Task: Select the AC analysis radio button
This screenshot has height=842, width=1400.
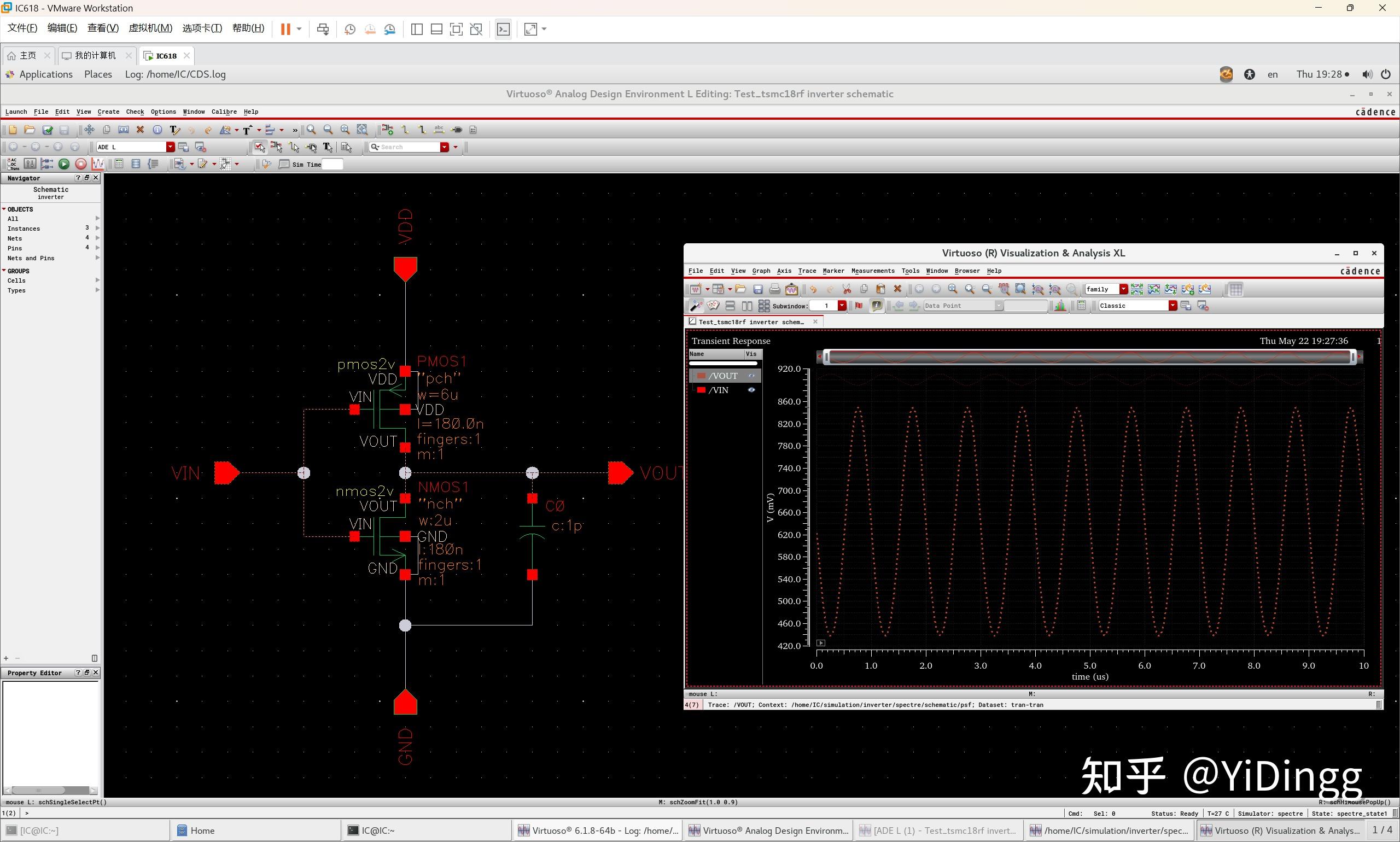Action: (9, 160)
